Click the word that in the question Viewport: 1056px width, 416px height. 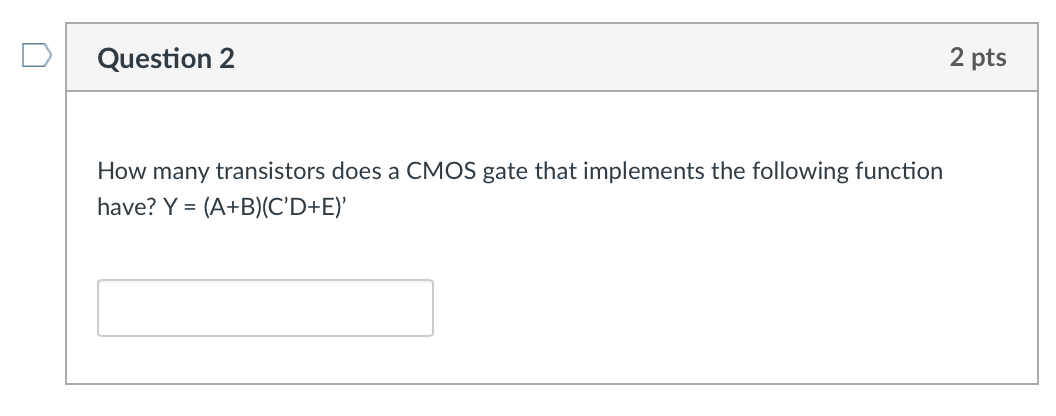(556, 171)
